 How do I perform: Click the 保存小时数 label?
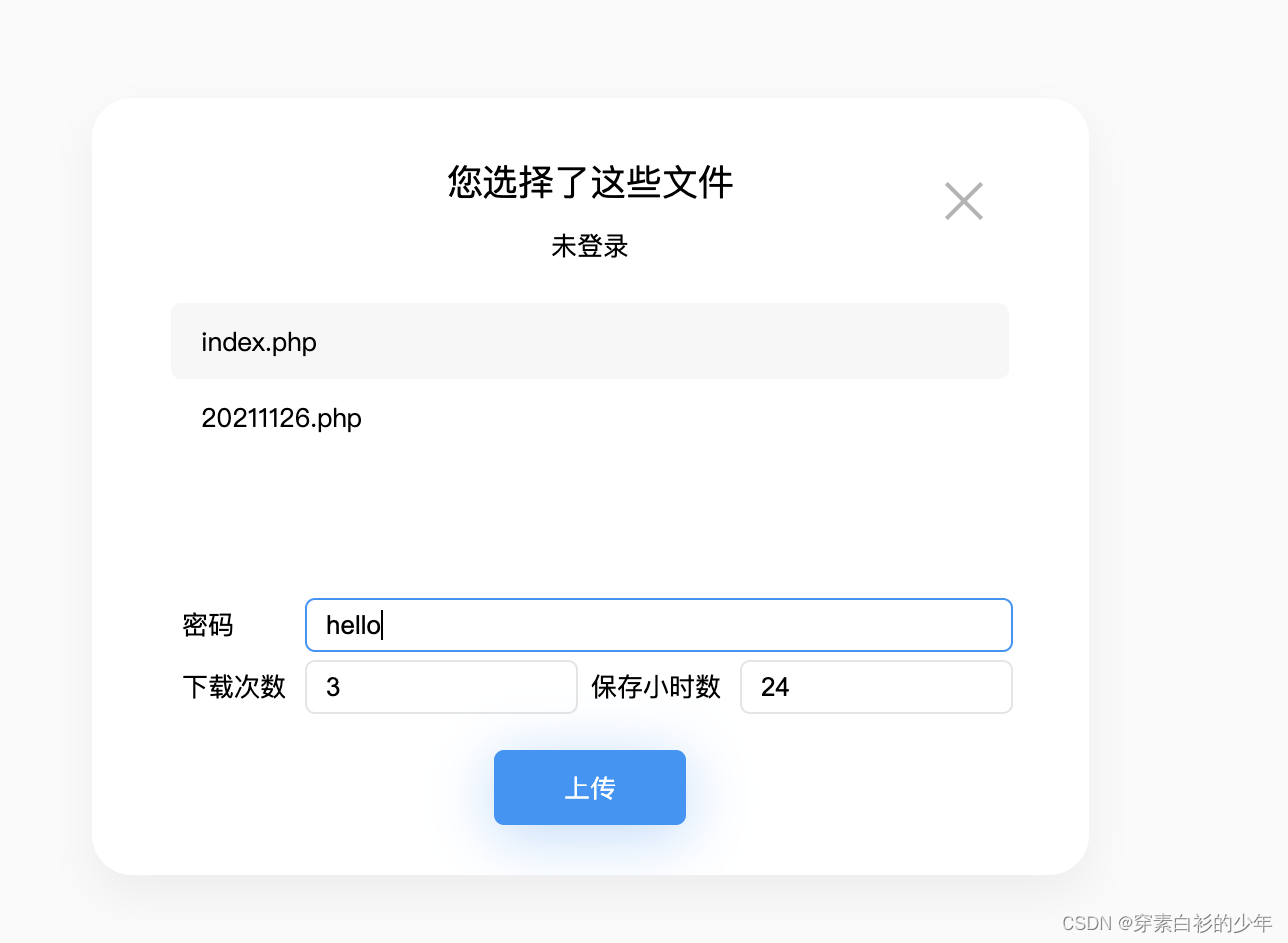(656, 687)
